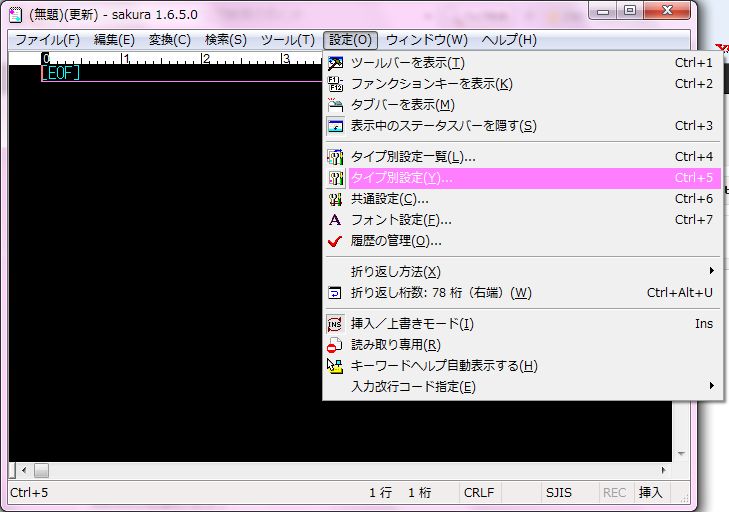729x512 pixels.
Task: Click the [EOF] marker in editor
Action: (x=60, y=73)
